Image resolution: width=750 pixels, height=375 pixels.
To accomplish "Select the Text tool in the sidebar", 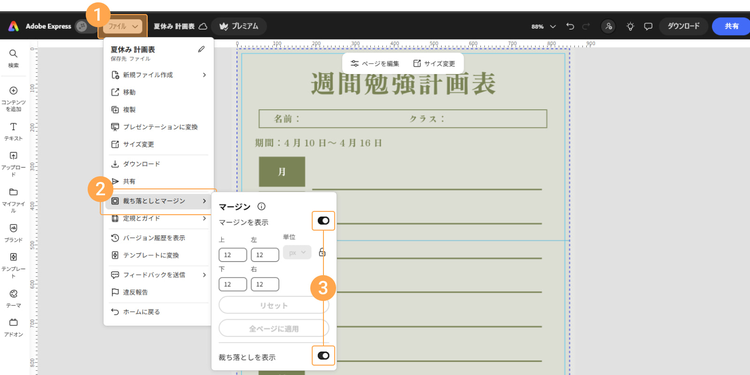I will pyautogui.click(x=13, y=127).
